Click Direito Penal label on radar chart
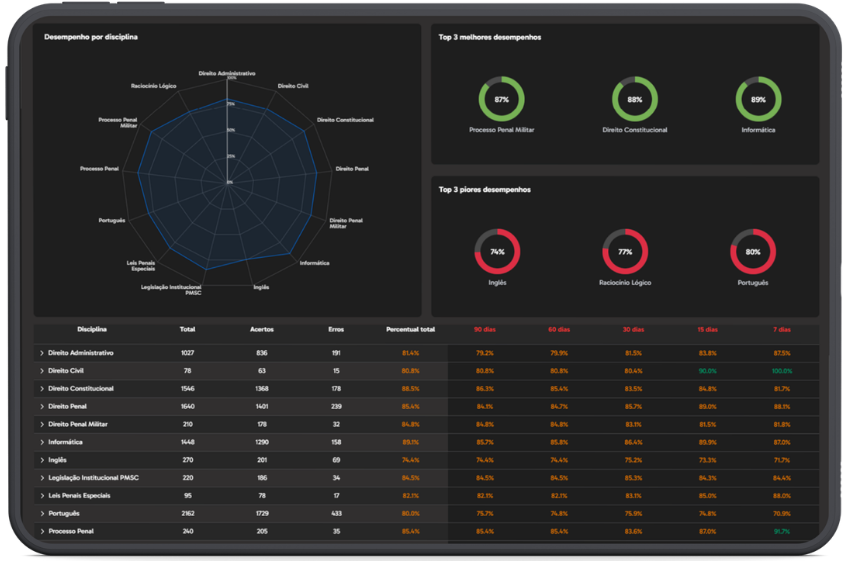The height and width of the screenshot is (561, 848). pyautogui.click(x=352, y=169)
